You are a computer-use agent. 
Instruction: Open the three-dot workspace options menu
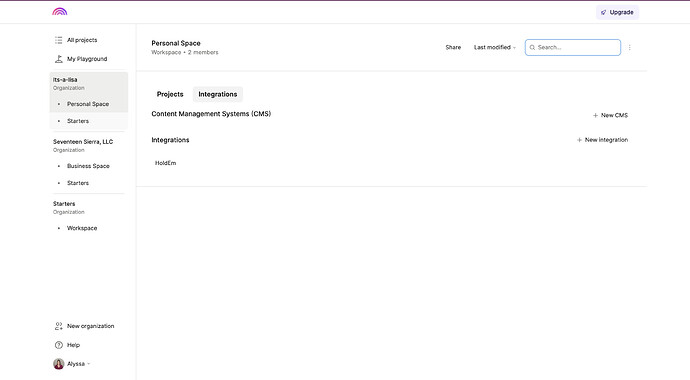click(630, 48)
